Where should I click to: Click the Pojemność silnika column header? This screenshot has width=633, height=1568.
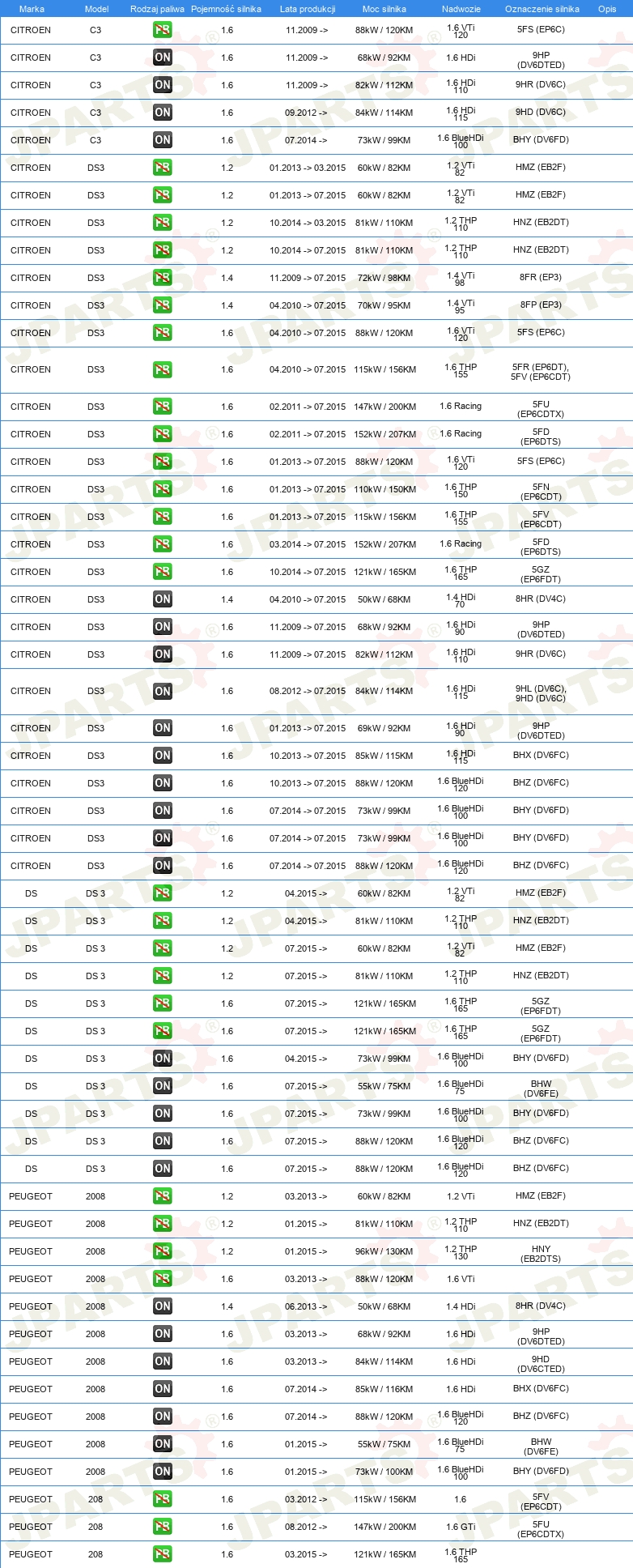[x=226, y=9]
